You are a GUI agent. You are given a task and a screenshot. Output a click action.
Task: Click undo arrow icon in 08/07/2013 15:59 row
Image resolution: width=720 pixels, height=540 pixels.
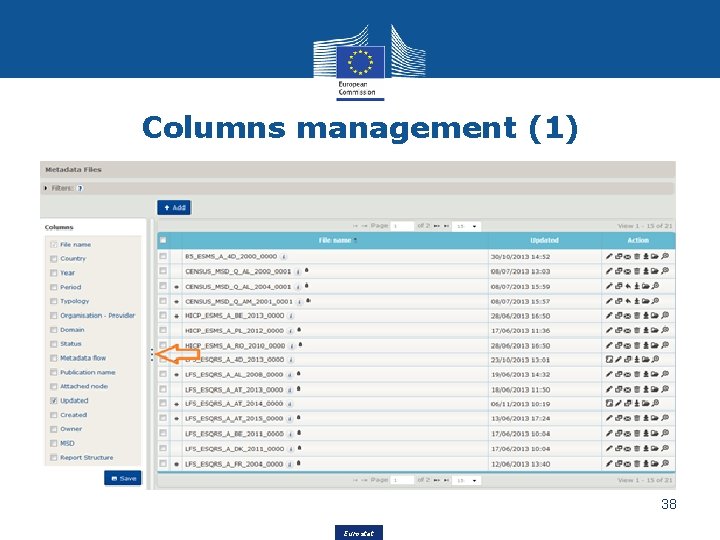[628, 286]
